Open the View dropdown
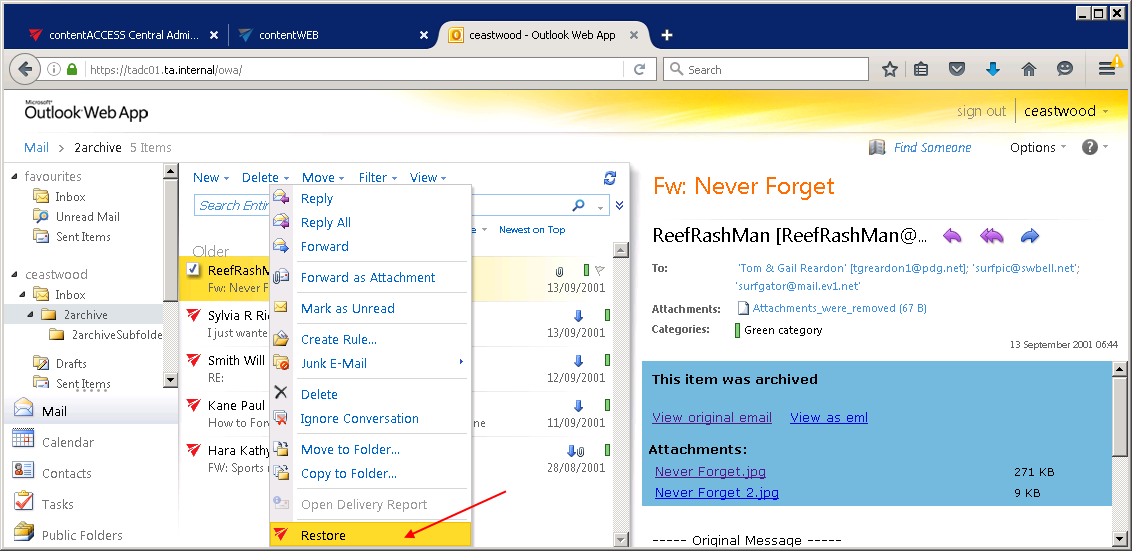Screen dimensions: 1132x551 tap(428, 178)
